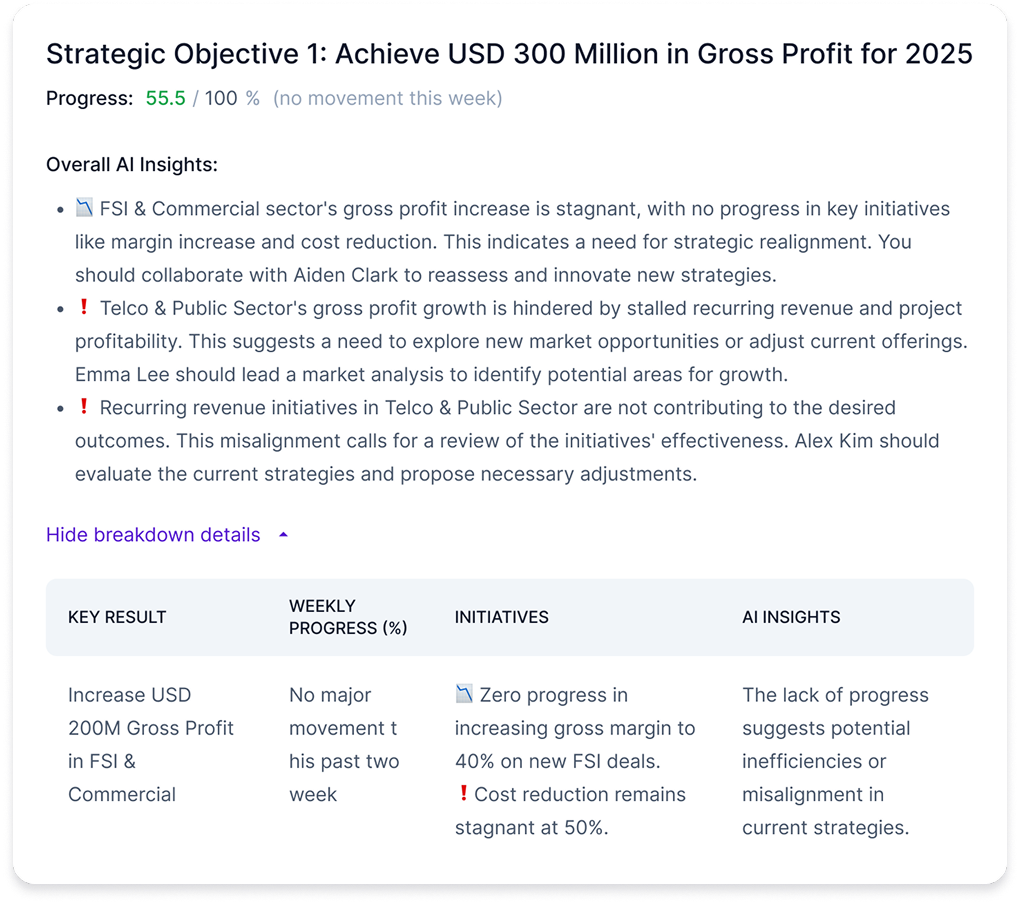This screenshot has height=904, width=1019.
Task: Click the red exclamation icon before "Recurring revenue initiatives"
Action: coord(84,407)
